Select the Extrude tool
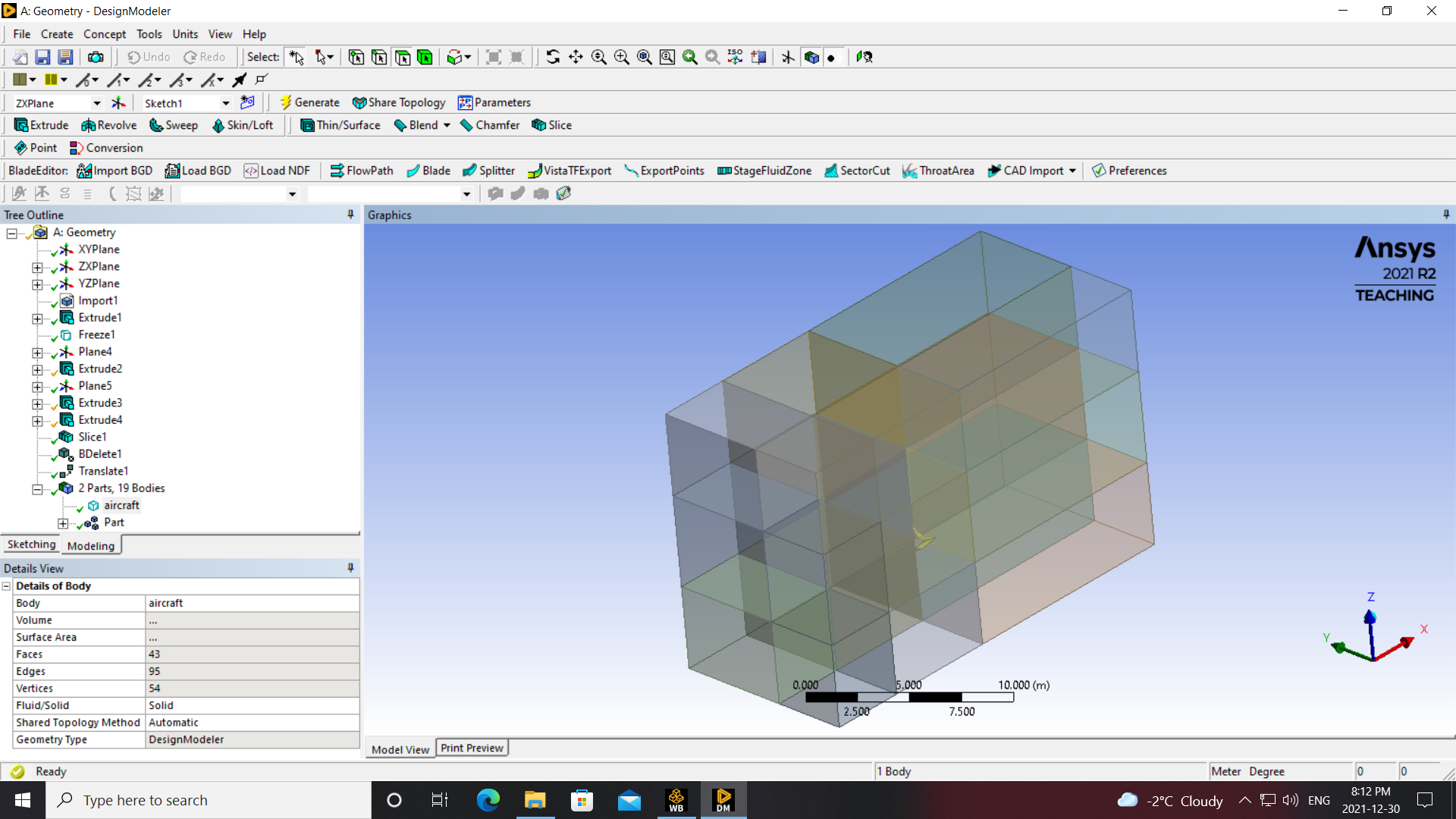This screenshot has height=819, width=1456. [x=42, y=125]
